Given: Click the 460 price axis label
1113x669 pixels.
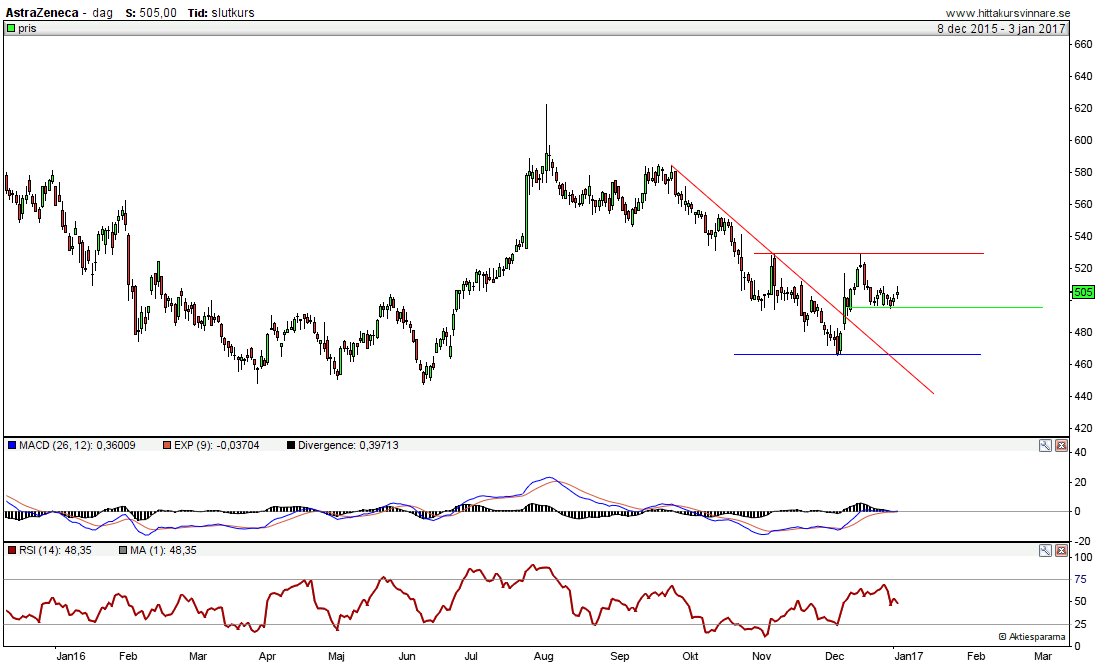Looking at the screenshot, I should point(1083,364).
